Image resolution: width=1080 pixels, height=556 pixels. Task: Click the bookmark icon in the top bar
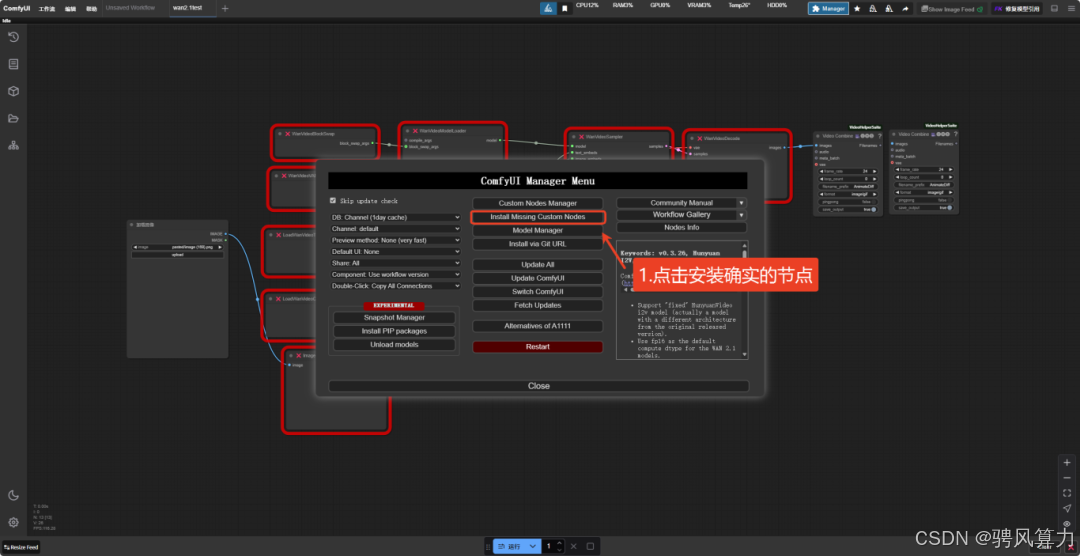(x=564, y=8)
